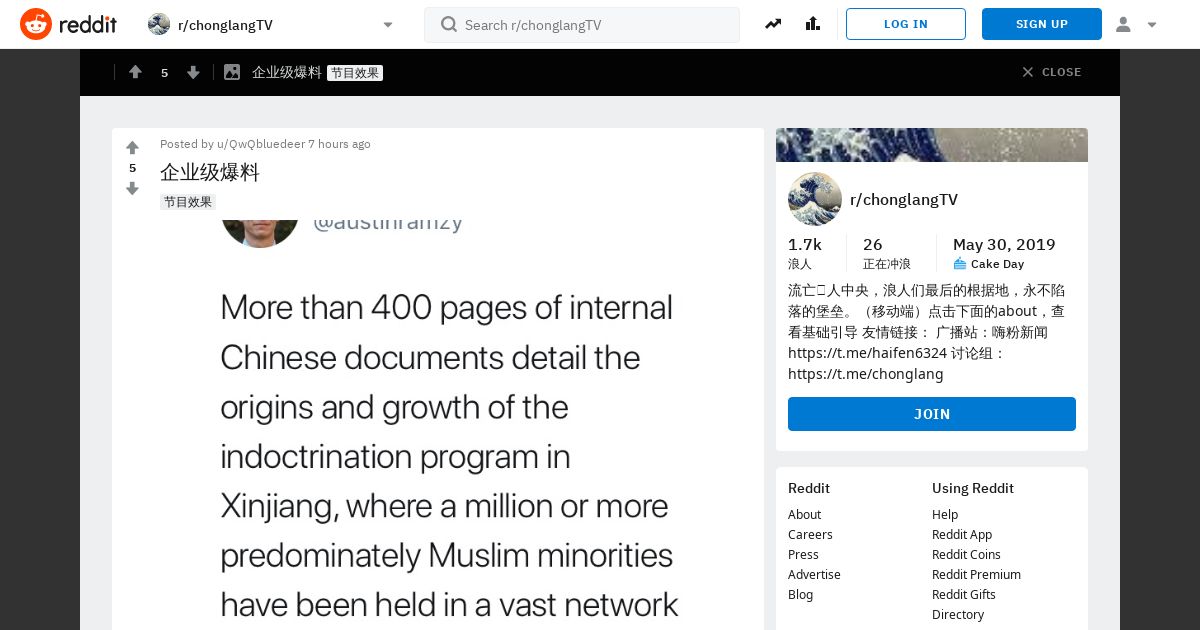Expand the r/chonglangTV community dropdown
The image size is (1200, 630).
pos(388,25)
